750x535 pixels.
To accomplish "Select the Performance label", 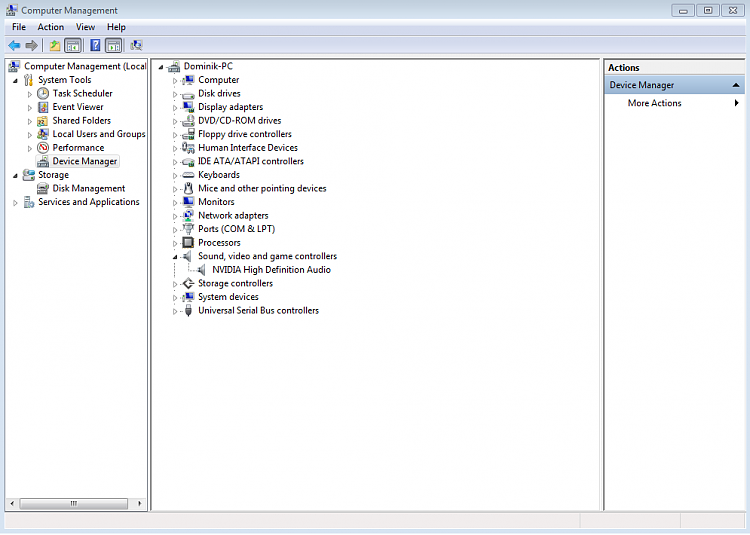I will (78, 147).
